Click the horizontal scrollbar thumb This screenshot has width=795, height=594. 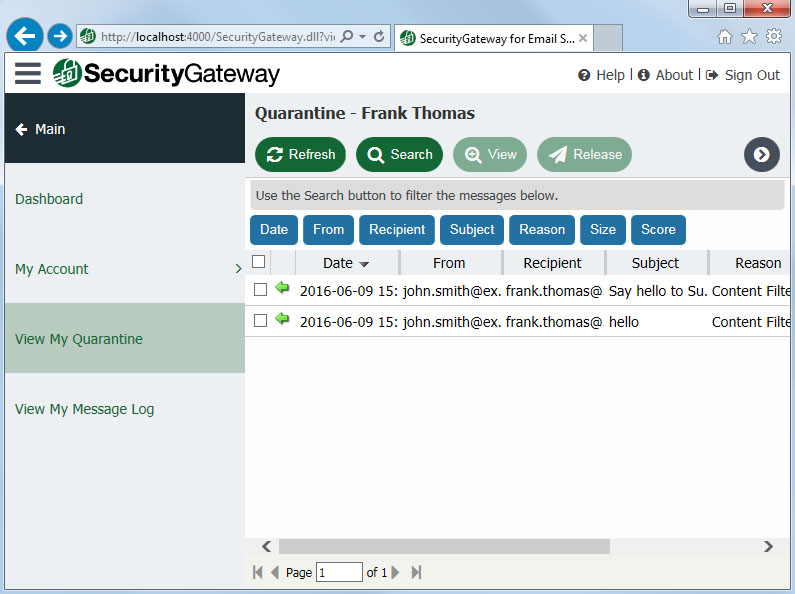point(444,546)
